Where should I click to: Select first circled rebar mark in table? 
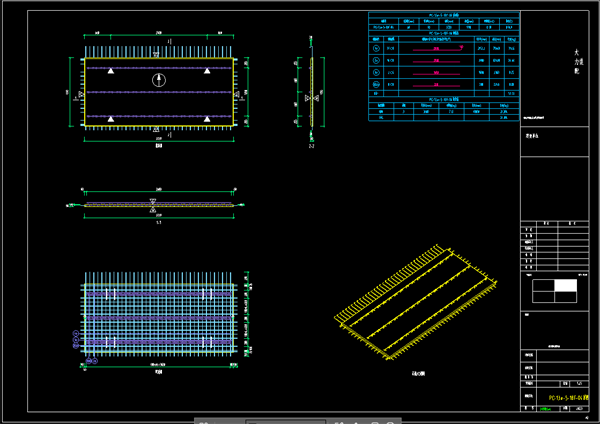376,49
